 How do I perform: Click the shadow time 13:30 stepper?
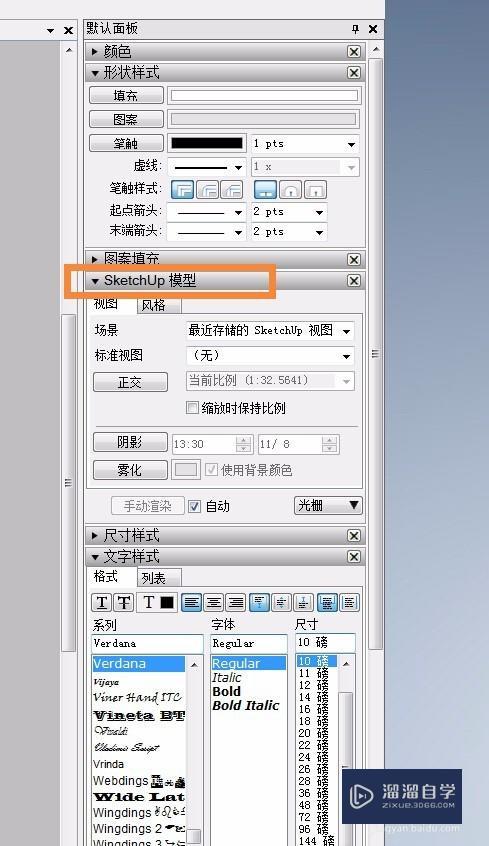[x=243, y=444]
